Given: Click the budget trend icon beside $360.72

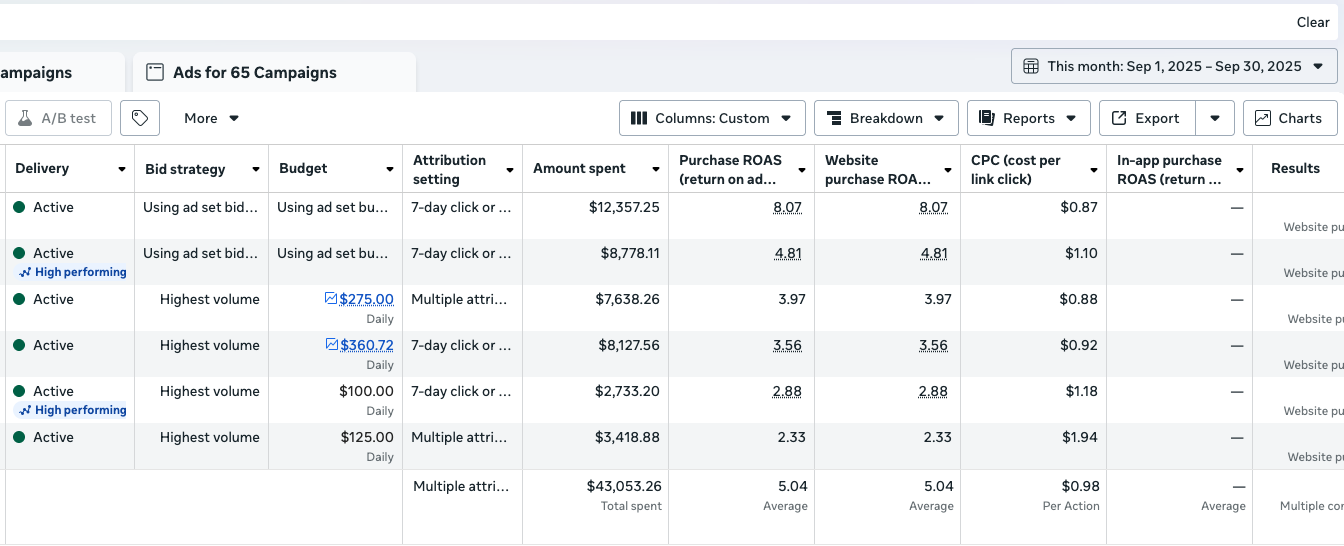Looking at the screenshot, I should pyautogui.click(x=332, y=345).
